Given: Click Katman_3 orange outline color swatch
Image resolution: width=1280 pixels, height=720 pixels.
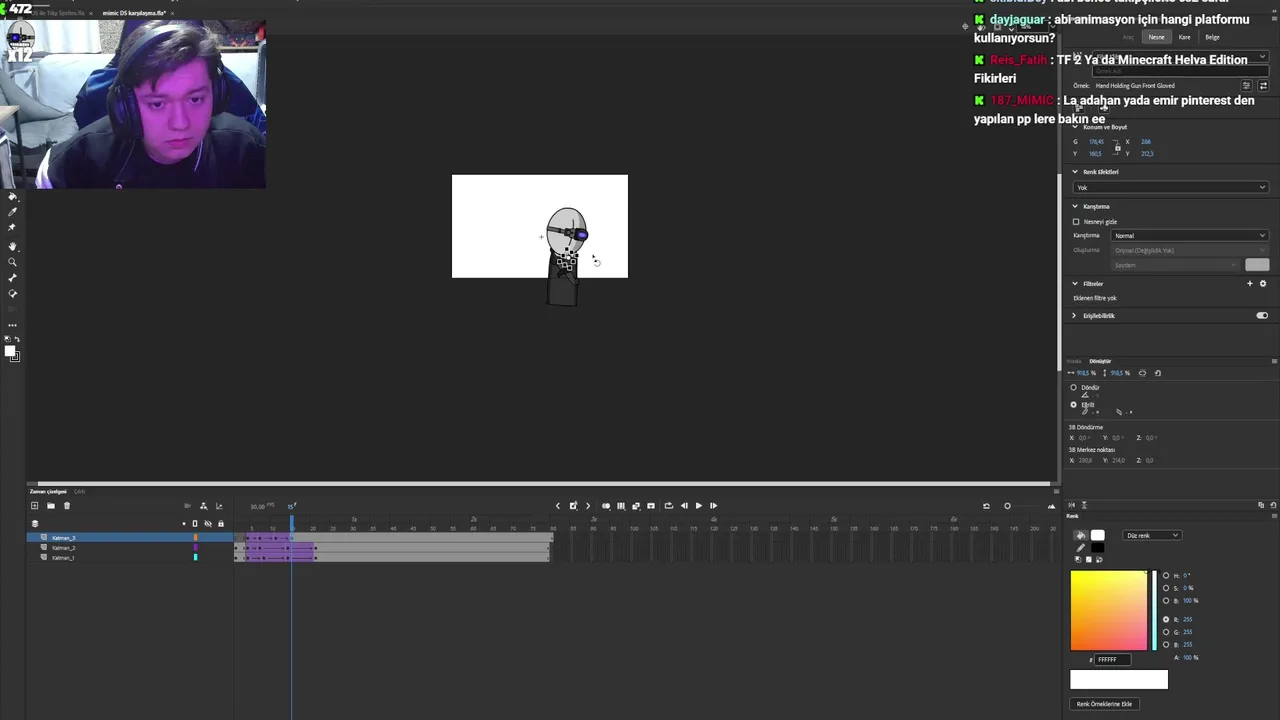Looking at the screenshot, I should (196, 538).
